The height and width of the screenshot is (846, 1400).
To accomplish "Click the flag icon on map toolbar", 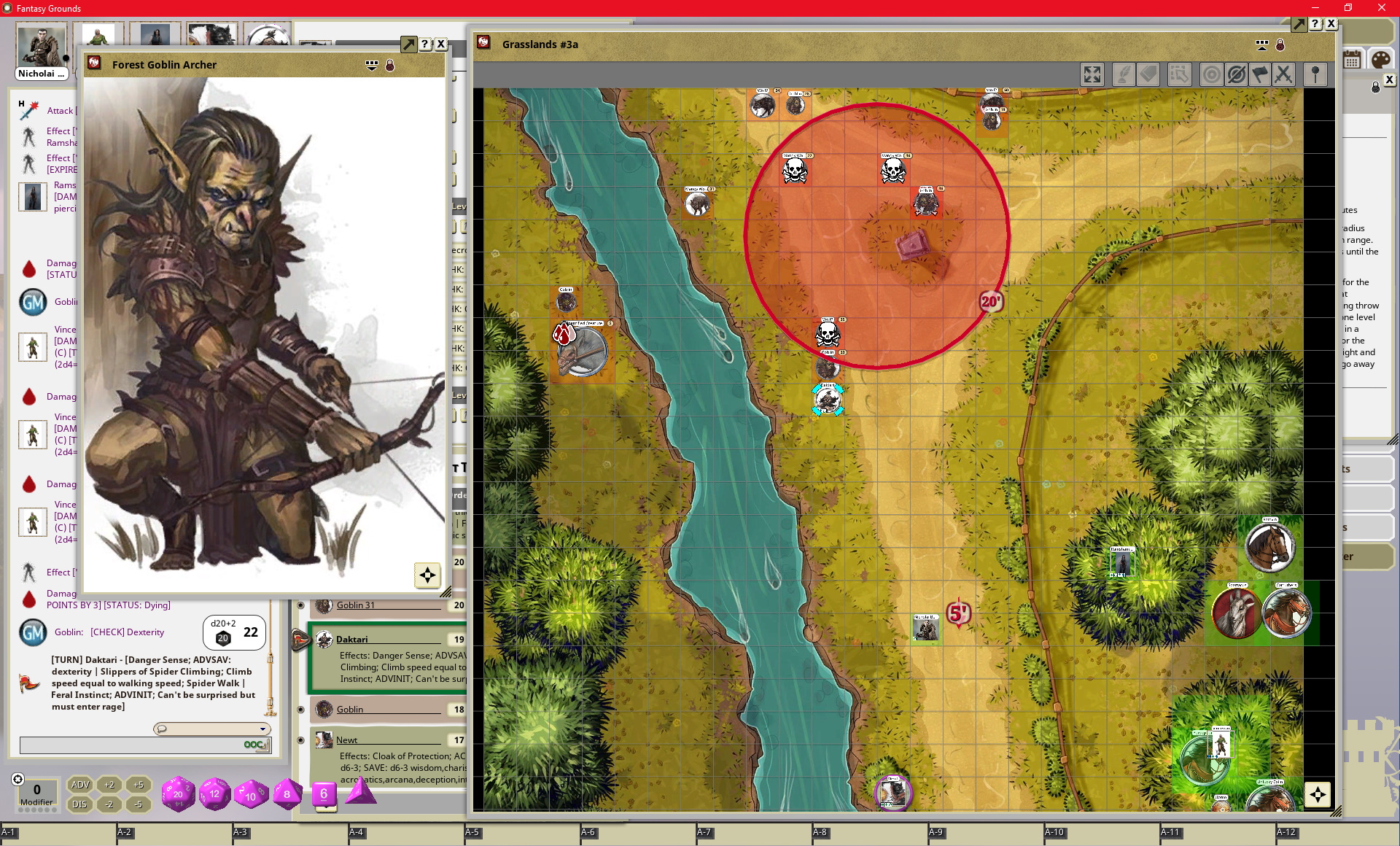I will pyautogui.click(x=1260, y=74).
